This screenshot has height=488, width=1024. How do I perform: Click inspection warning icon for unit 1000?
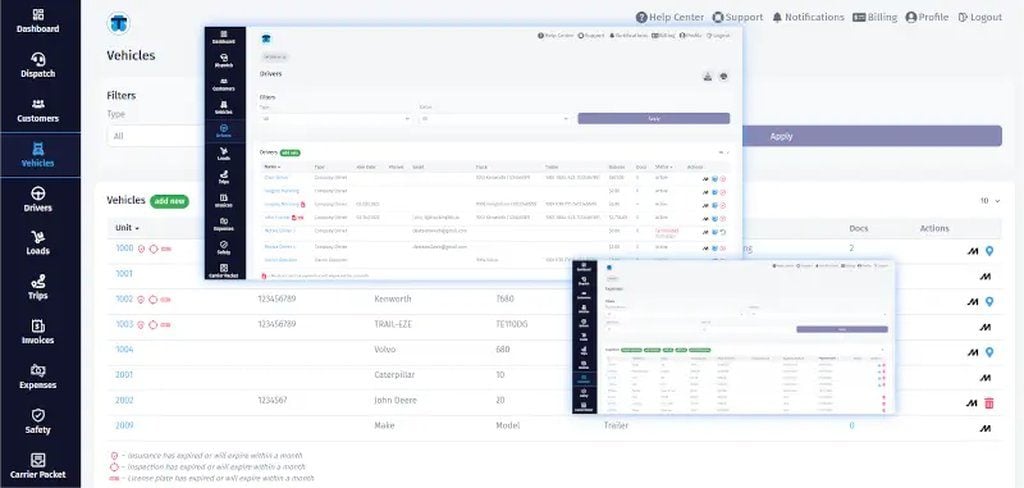tap(153, 249)
